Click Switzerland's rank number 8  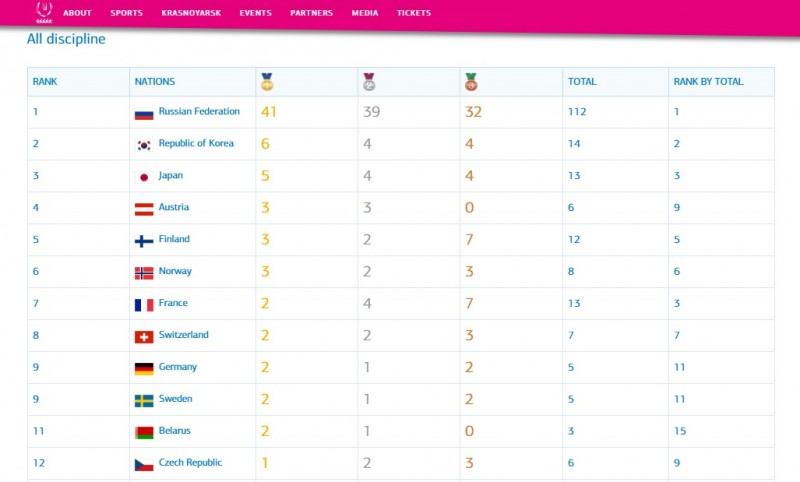[36, 335]
